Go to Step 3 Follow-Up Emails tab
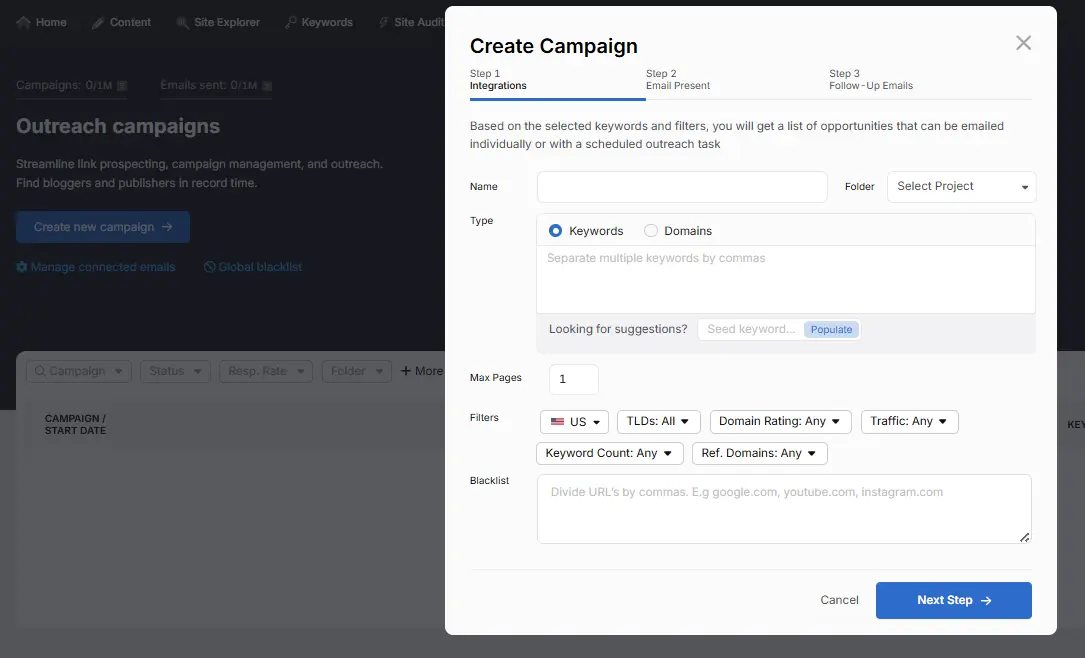 click(x=870, y=80)
